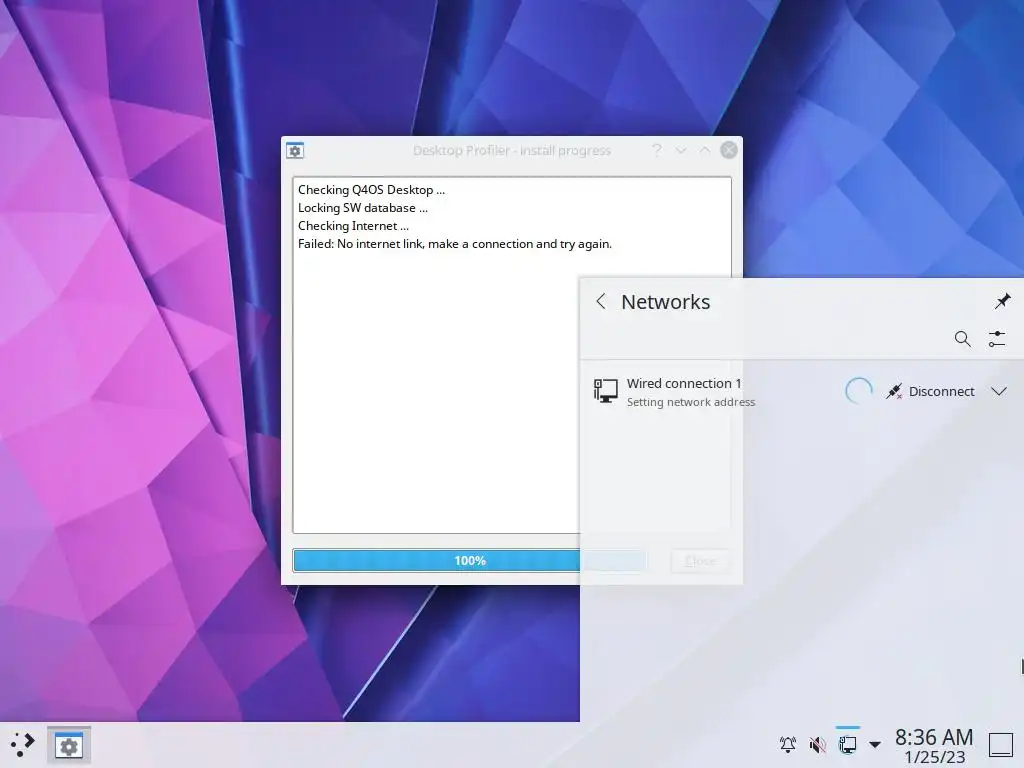The image size is (1024, 768).
Task: Click the Wired connection 1 computer icon
Action: pos(605,391)
